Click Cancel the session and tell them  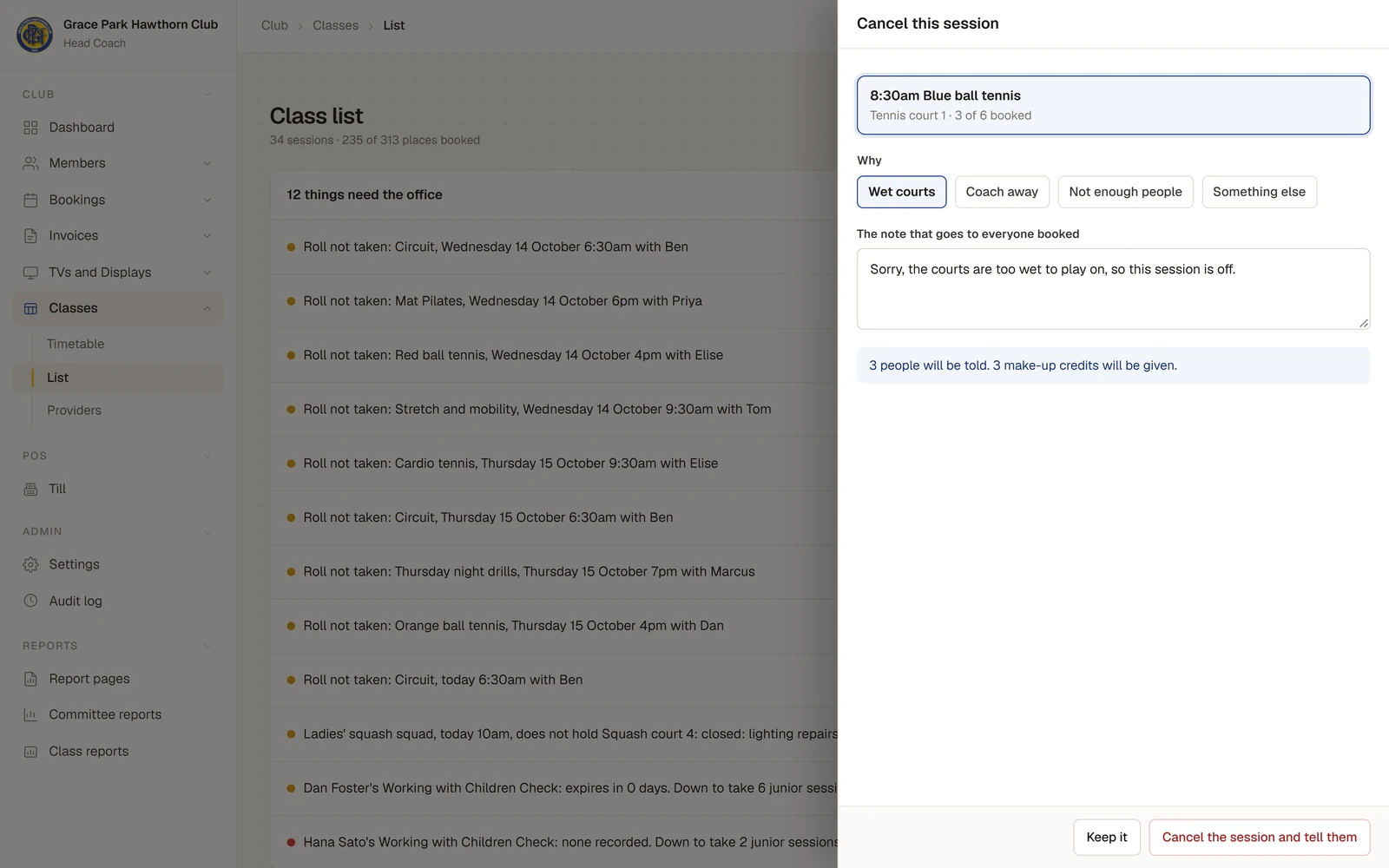click(x=1260, y=838)
